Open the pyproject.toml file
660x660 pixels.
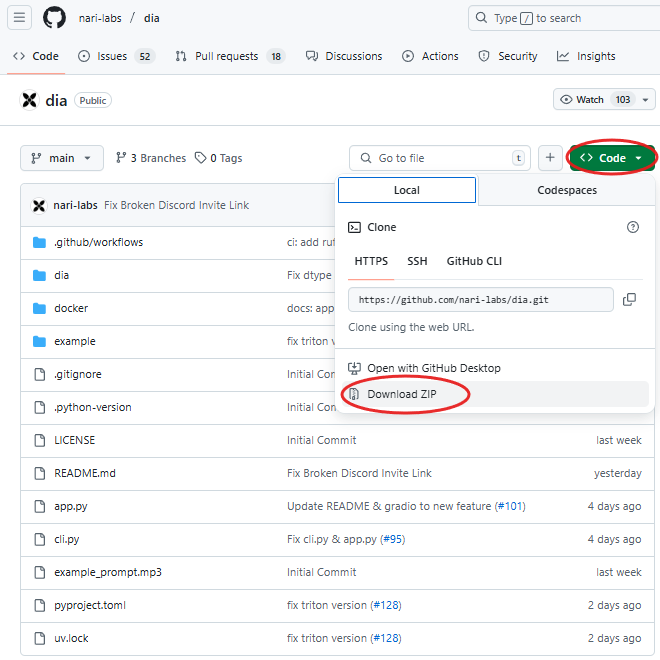click(90, 605)
